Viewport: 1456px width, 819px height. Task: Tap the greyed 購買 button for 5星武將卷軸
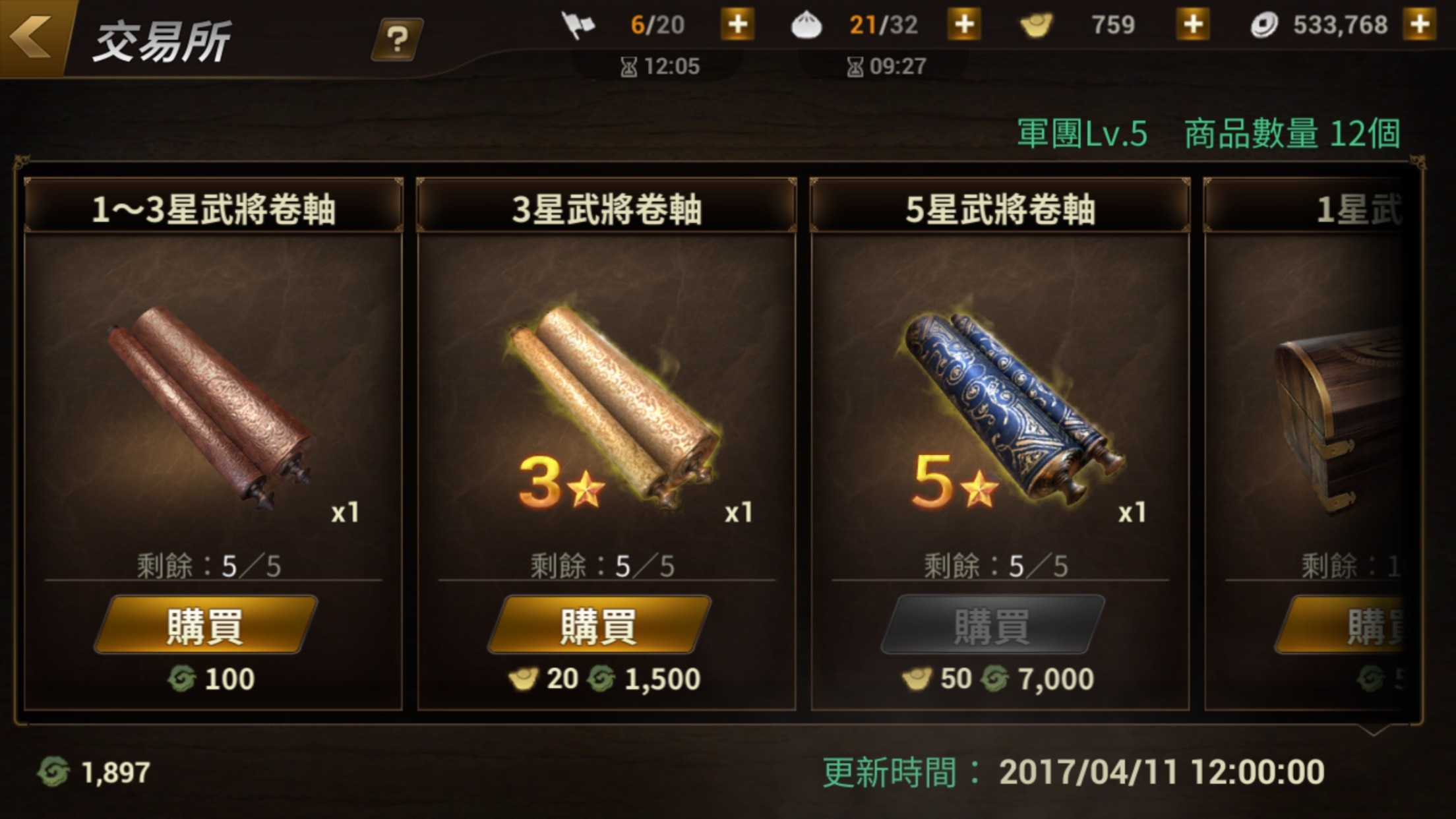(992, 625)
